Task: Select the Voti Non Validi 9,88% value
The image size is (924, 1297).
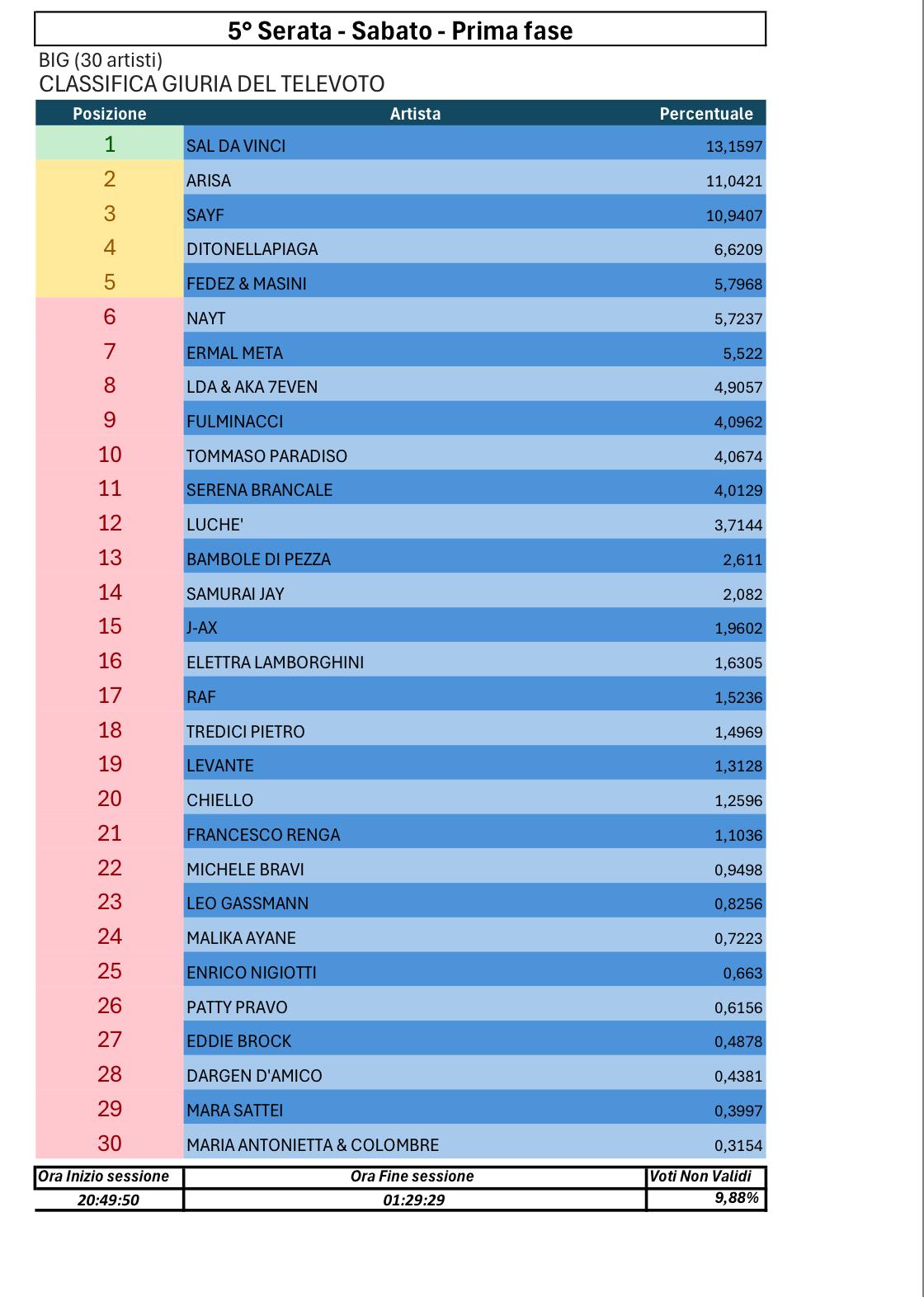Action: point(737,1198)
